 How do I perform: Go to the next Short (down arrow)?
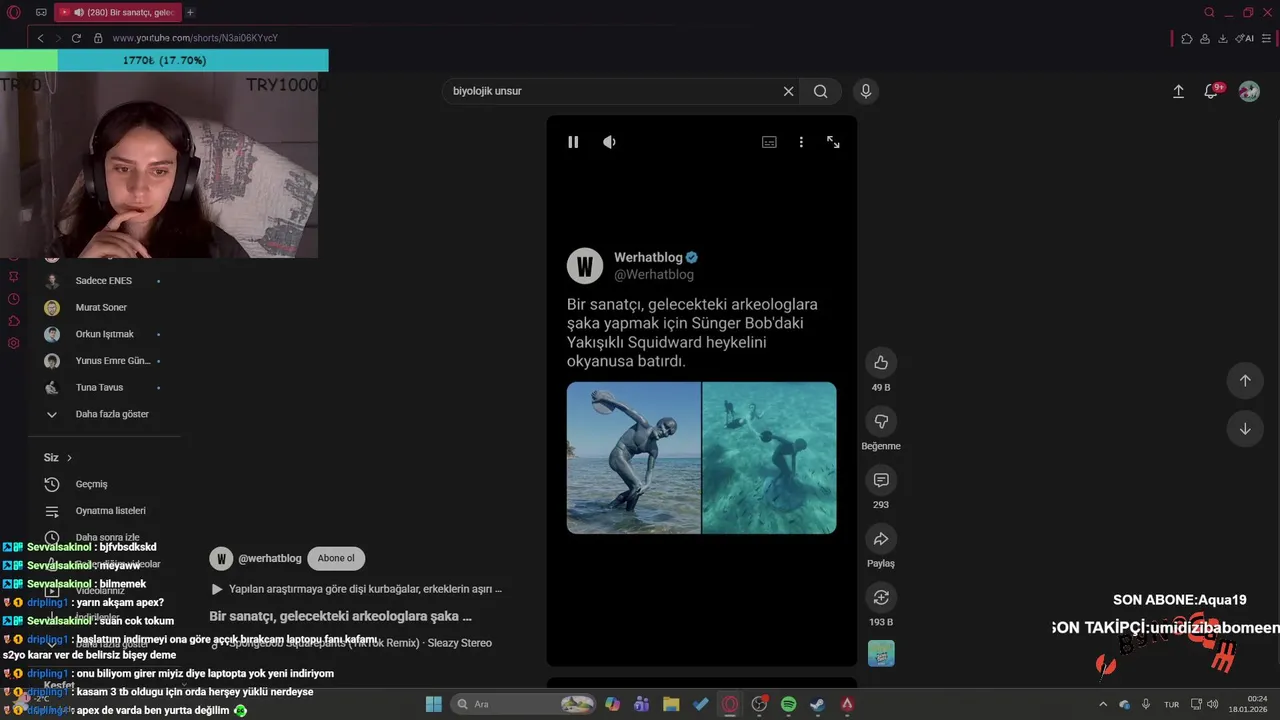coord(1245,429)
